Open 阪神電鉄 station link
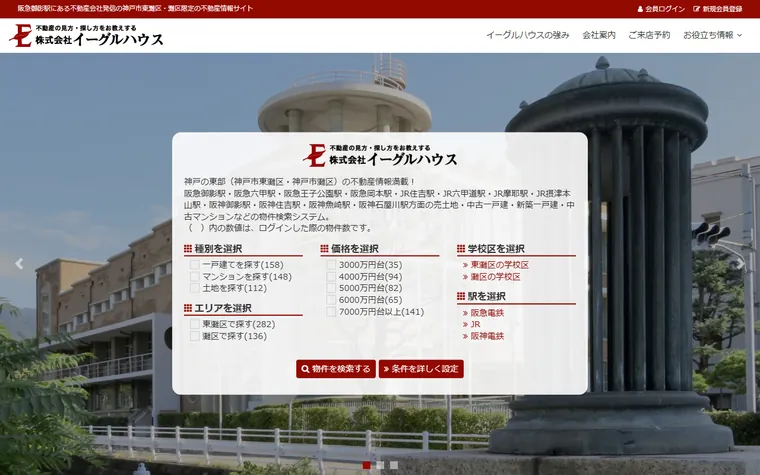The height and width of the screenshot is (475, 760). (x=487, y=336)
